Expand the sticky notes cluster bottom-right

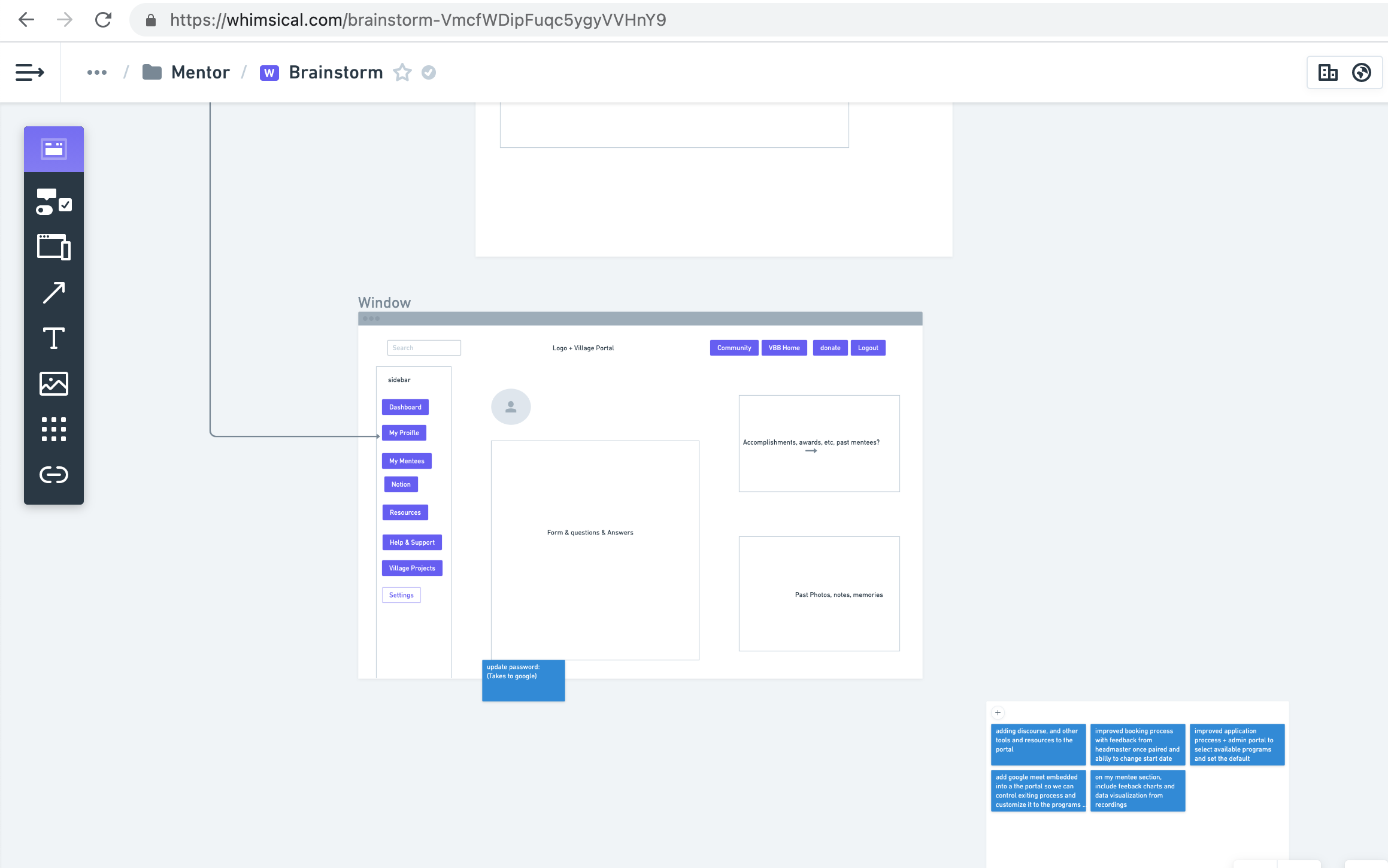coord(998,712)
